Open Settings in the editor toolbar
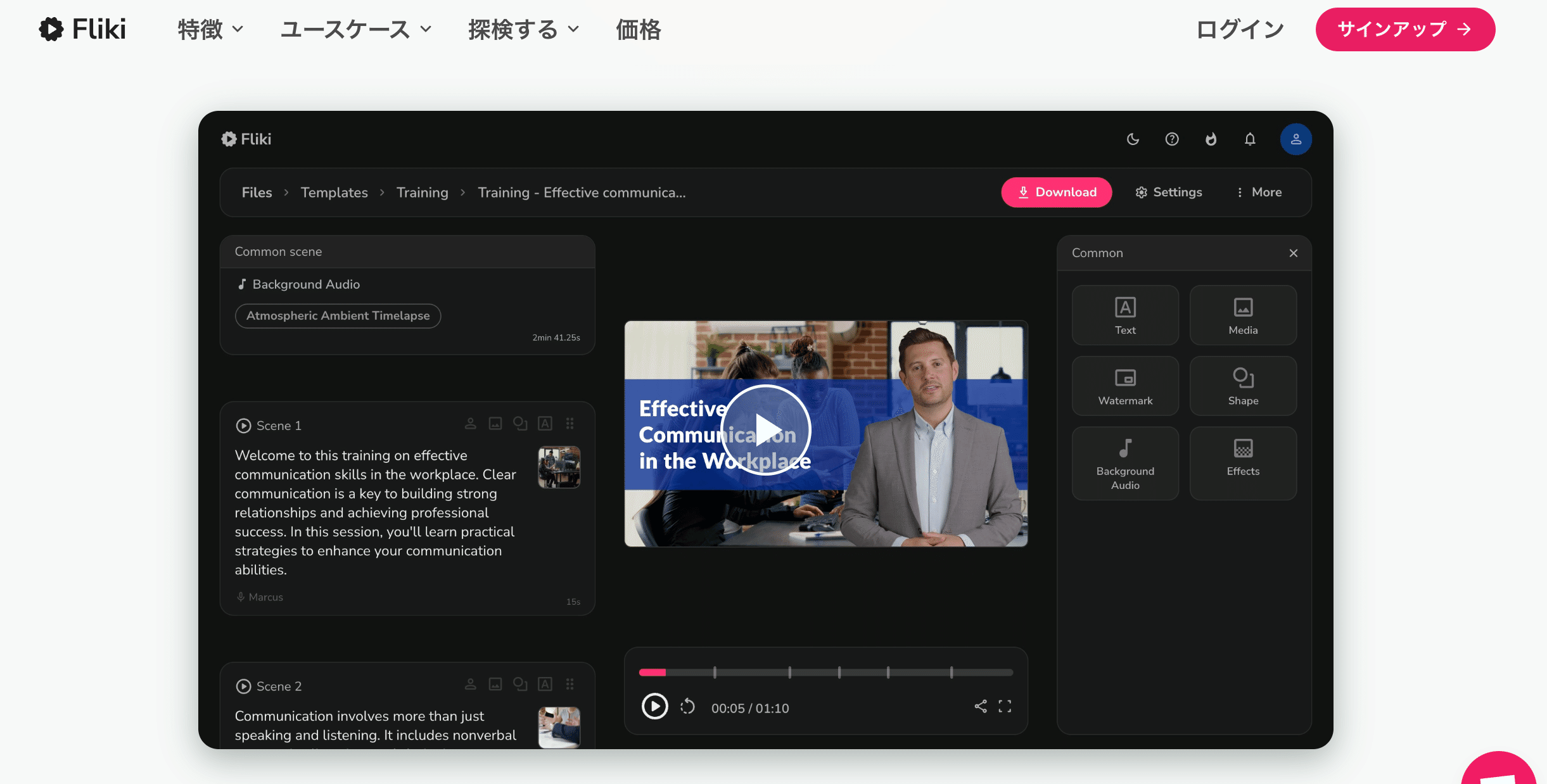Image resolution: width=1547 pixels, height=784 pixels. pyautogui.click(x=1169, y=193)
